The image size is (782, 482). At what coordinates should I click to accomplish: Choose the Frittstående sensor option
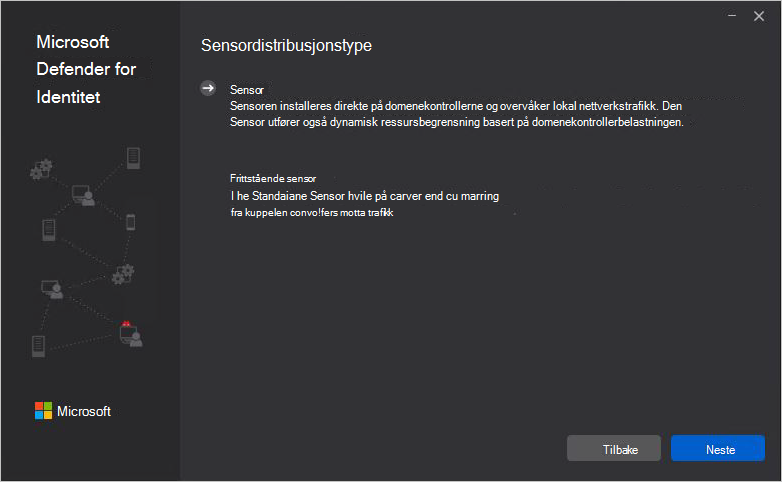(273, 178)
